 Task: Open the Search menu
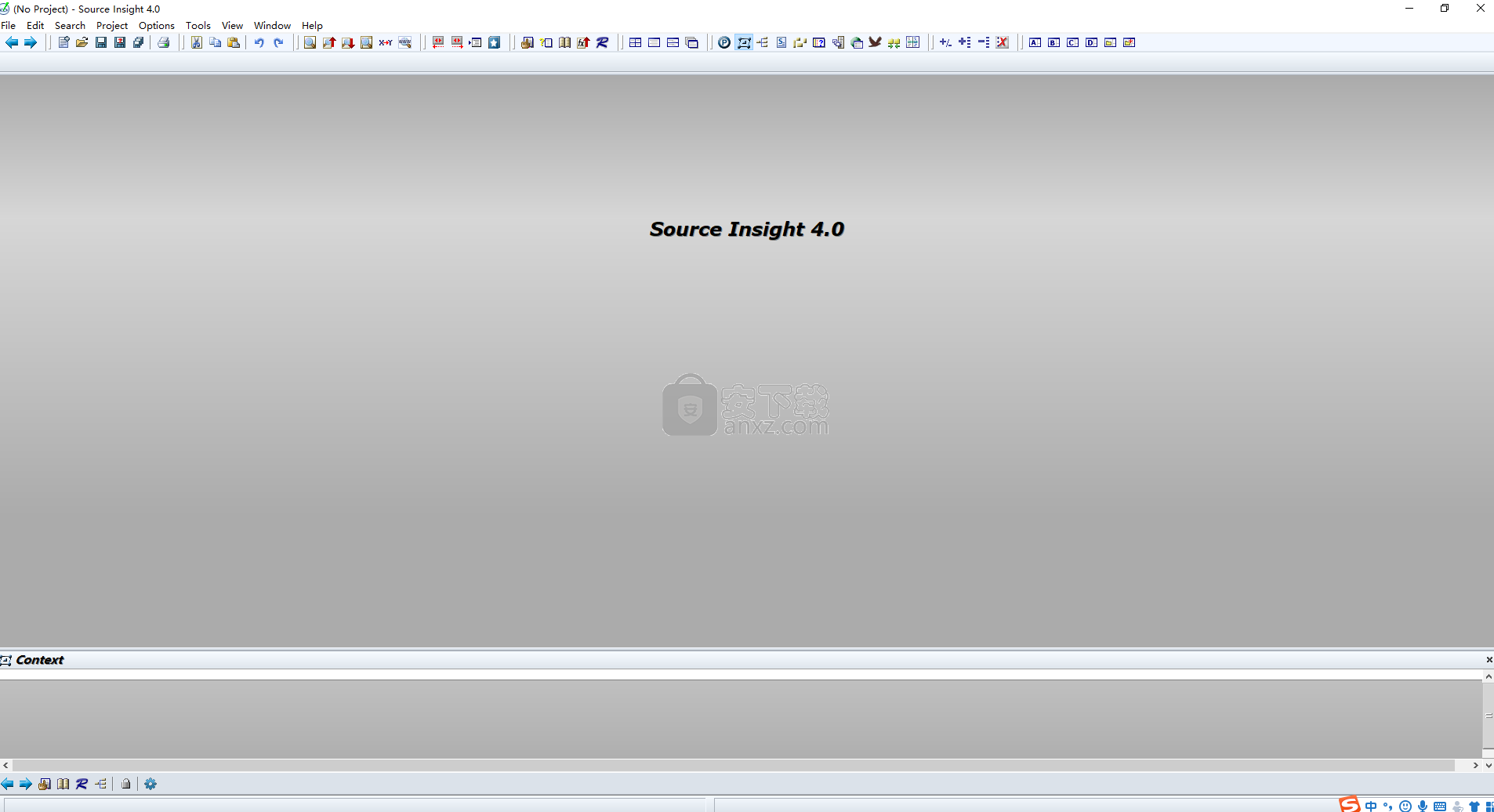70,25
